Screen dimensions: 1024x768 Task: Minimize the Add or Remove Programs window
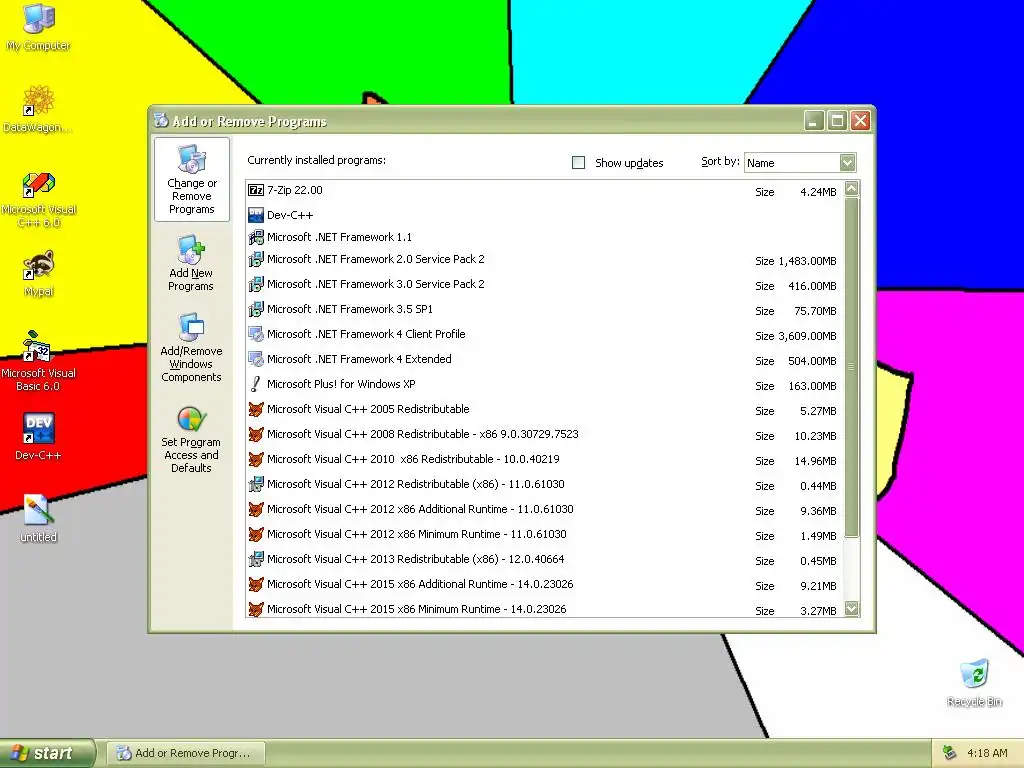(x=814, y=121)
